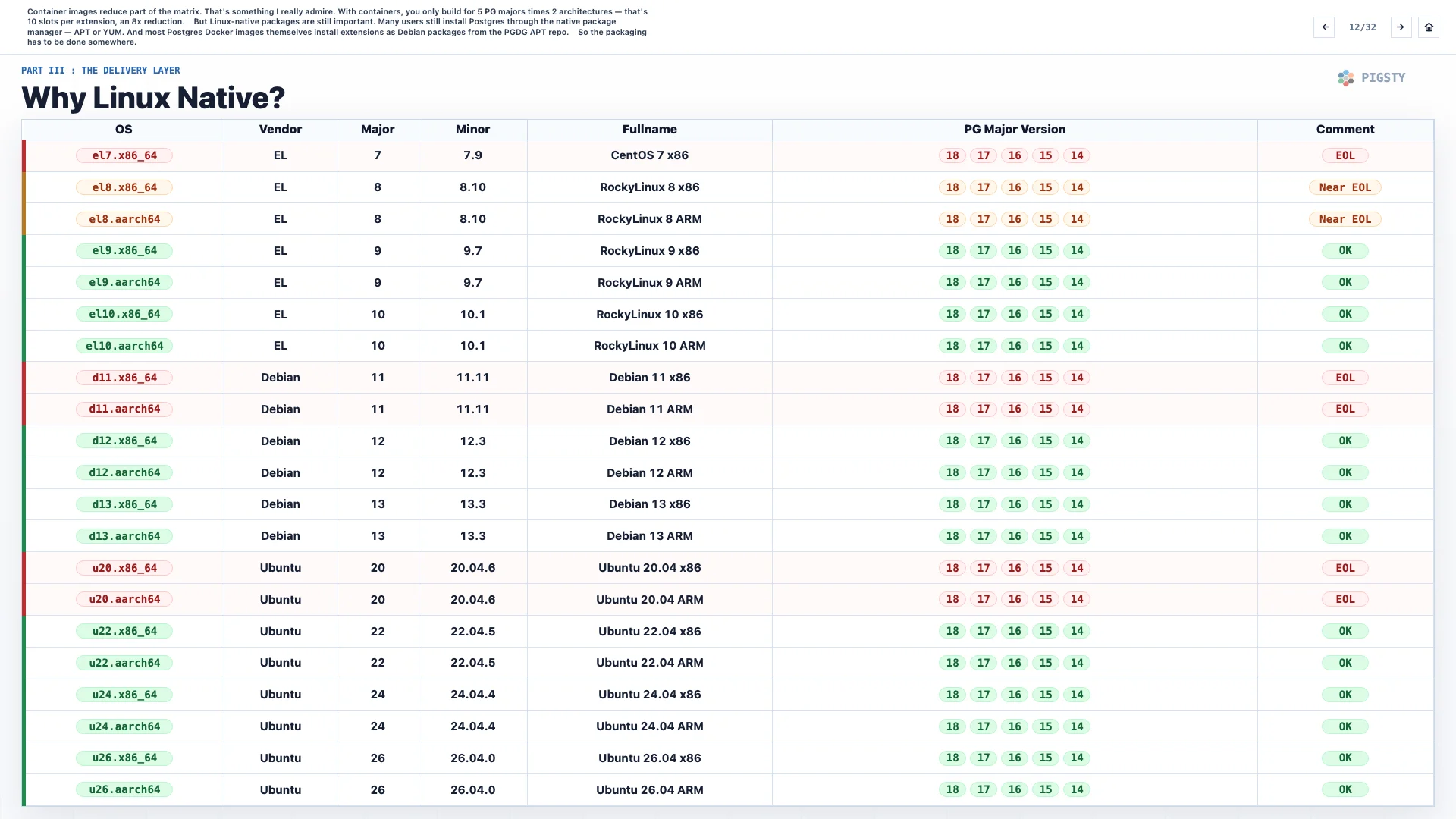Select the PG Major Version column header

click(x=1015, y=130)
